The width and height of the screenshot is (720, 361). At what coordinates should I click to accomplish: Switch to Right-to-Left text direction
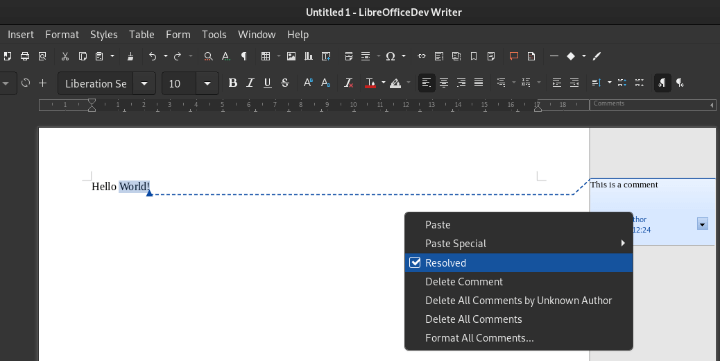pos(680,83)
